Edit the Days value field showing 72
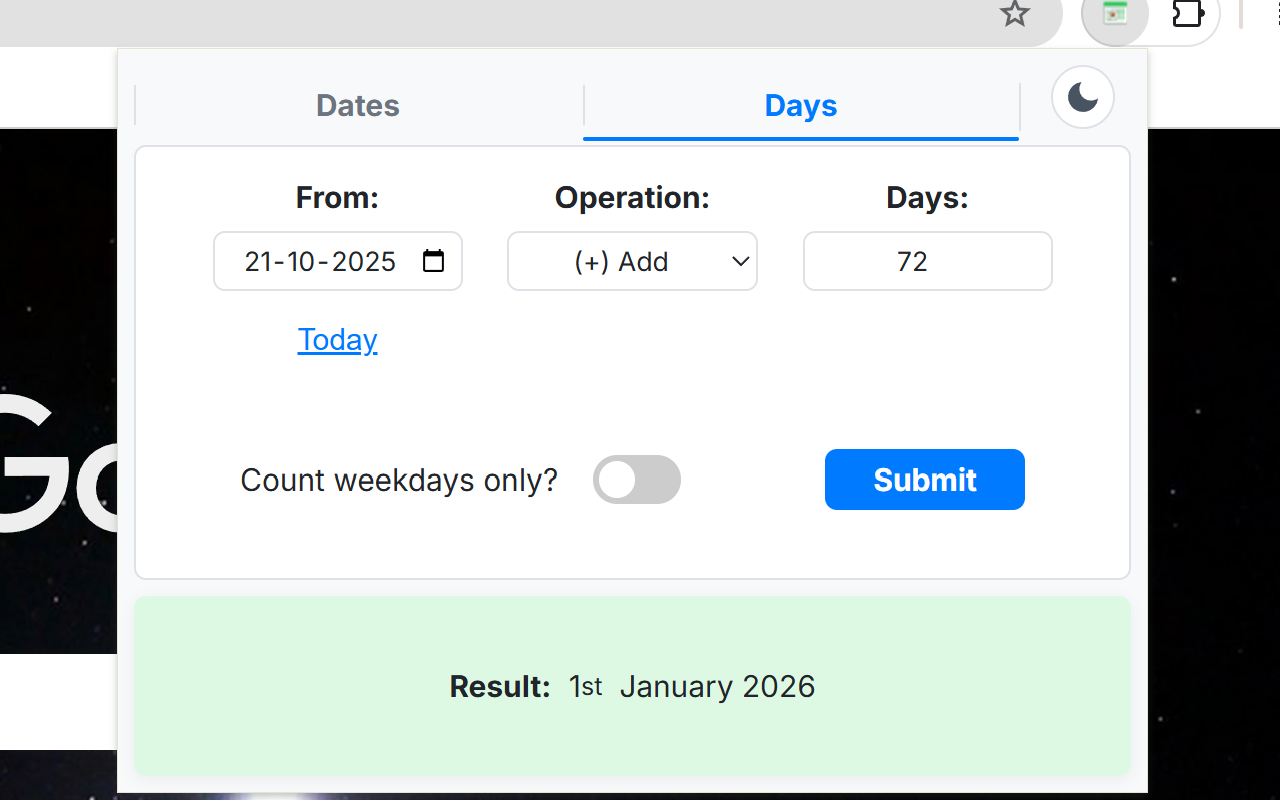1280x800 pixels. point(926,261)
